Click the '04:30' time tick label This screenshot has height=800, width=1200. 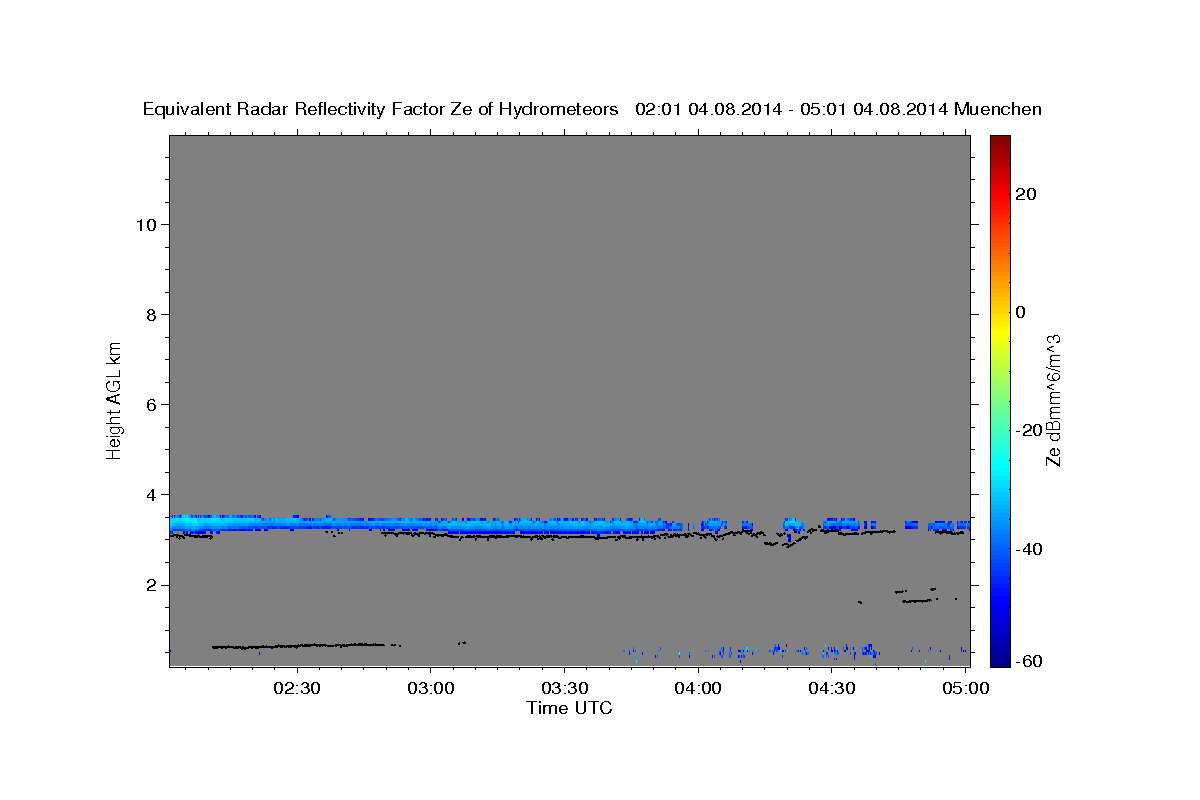tap(831, 689)
